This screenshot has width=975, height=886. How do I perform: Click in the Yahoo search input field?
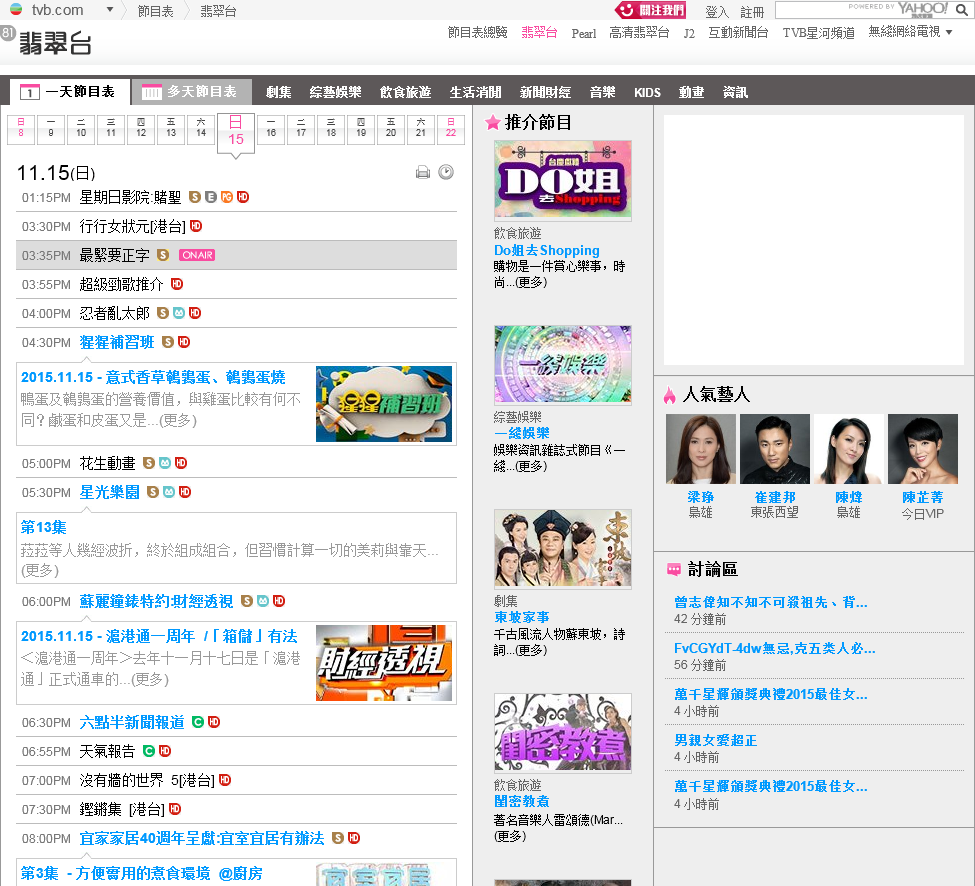click(x=864, y=11)
